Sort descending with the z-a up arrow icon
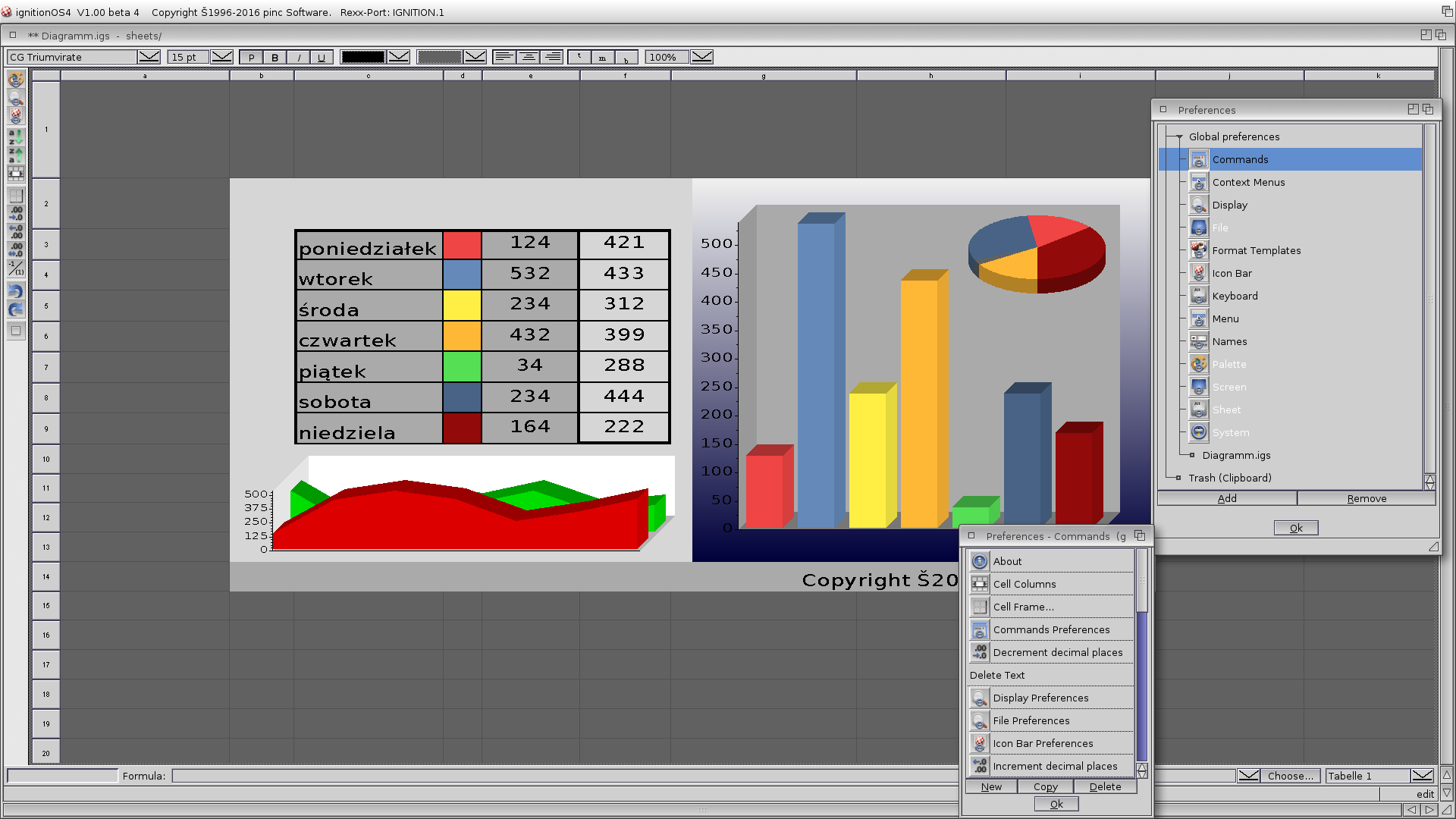 click(16, 155)
